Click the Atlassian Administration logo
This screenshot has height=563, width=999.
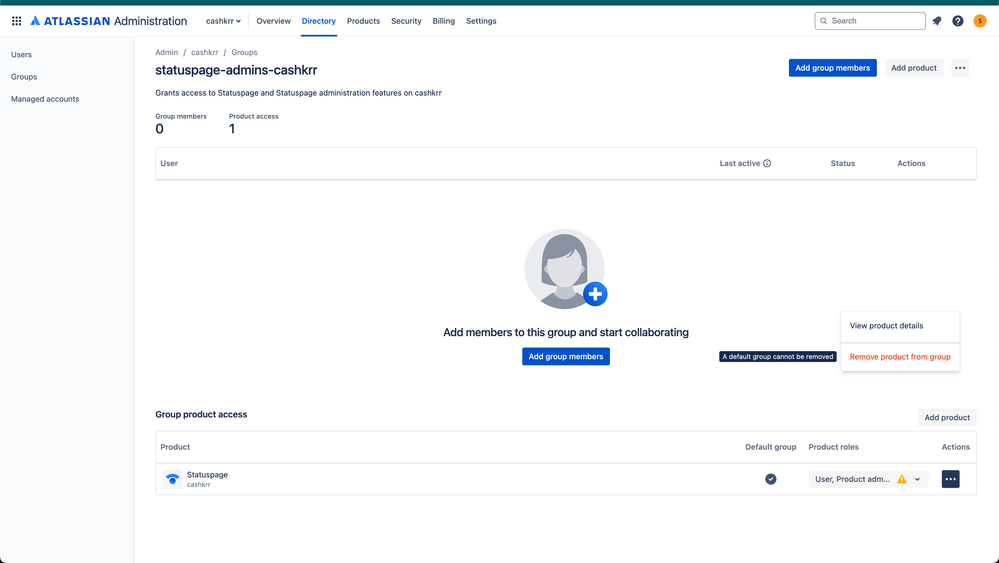tap(109, 21)
